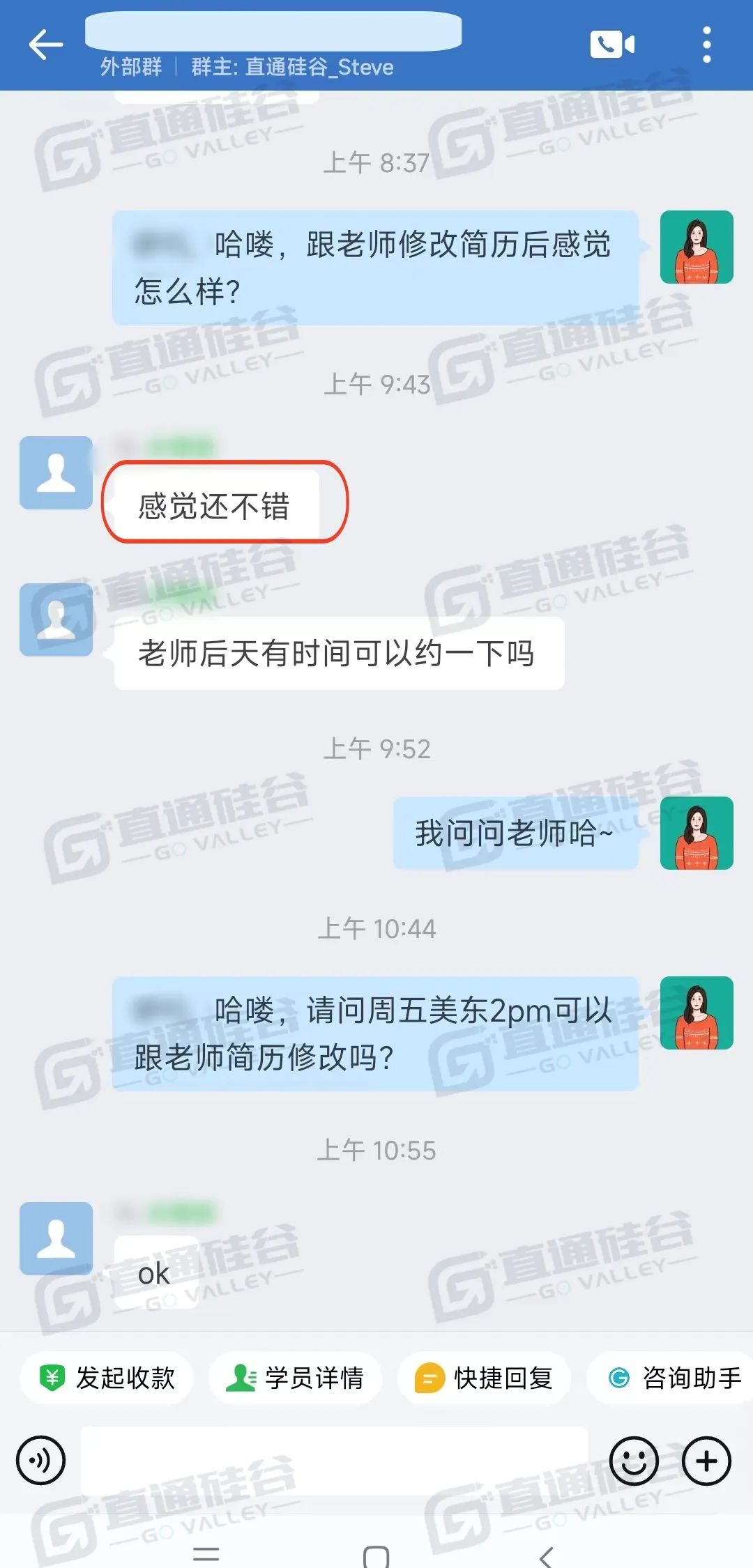Open 学员详情 quick action
This screenshot has height=1568, width=753.
click(296, 1378)
